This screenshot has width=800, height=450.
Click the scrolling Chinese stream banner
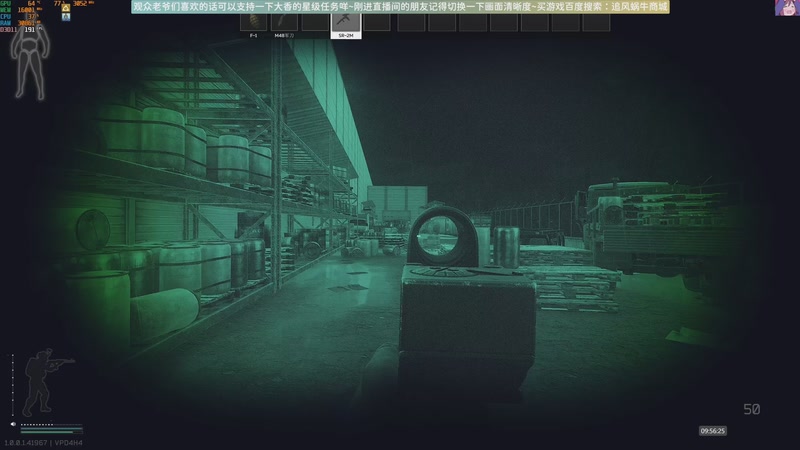tap(401, 7)
